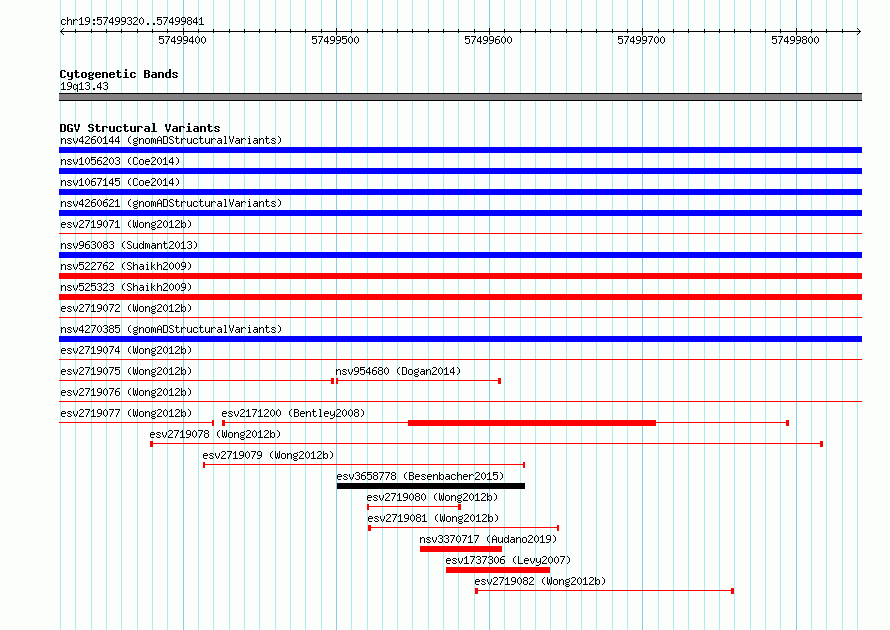The height and width of the screenshot is (630, 890).
Task: Open variant esv2719078 (Wong2012b)
Action: 215,434
